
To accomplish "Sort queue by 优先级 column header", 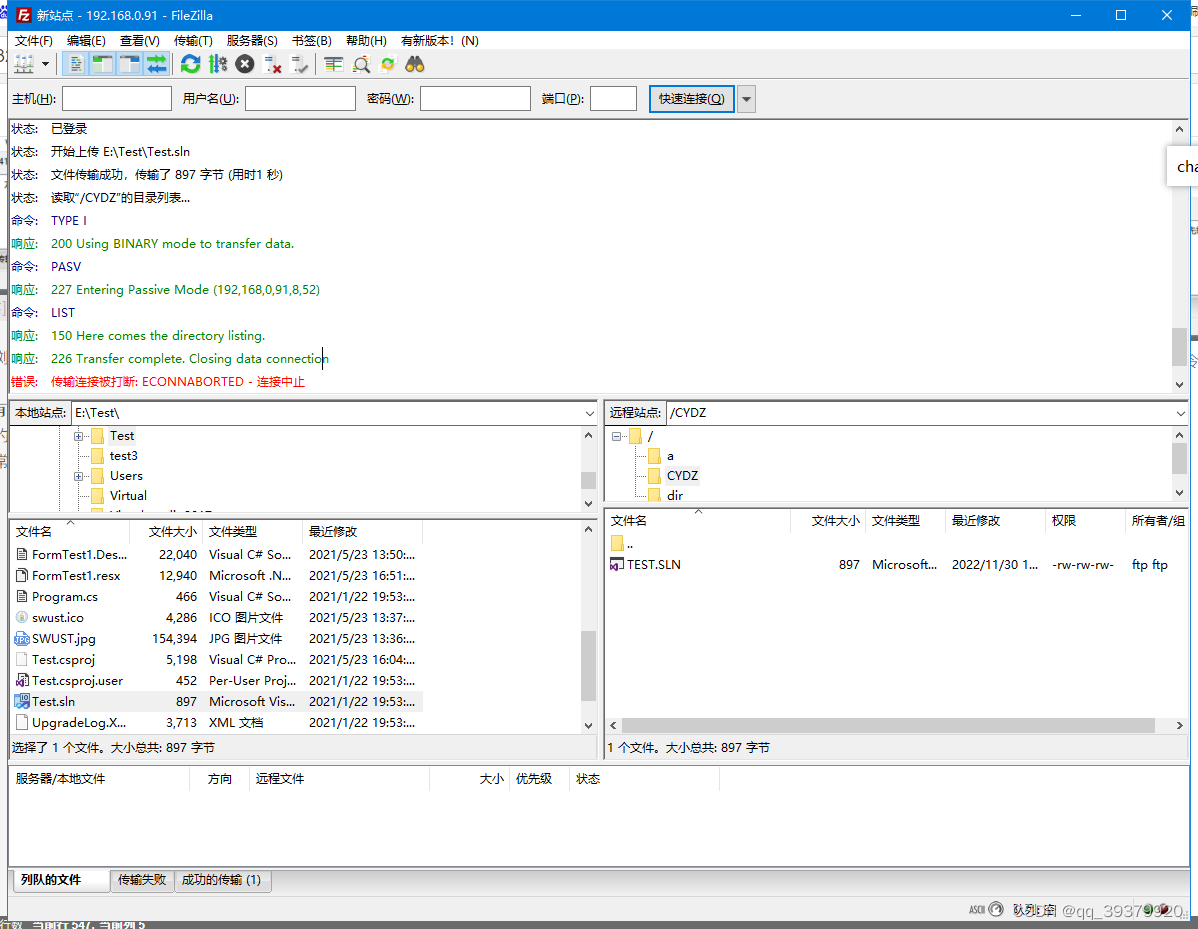I will (533, 779).
